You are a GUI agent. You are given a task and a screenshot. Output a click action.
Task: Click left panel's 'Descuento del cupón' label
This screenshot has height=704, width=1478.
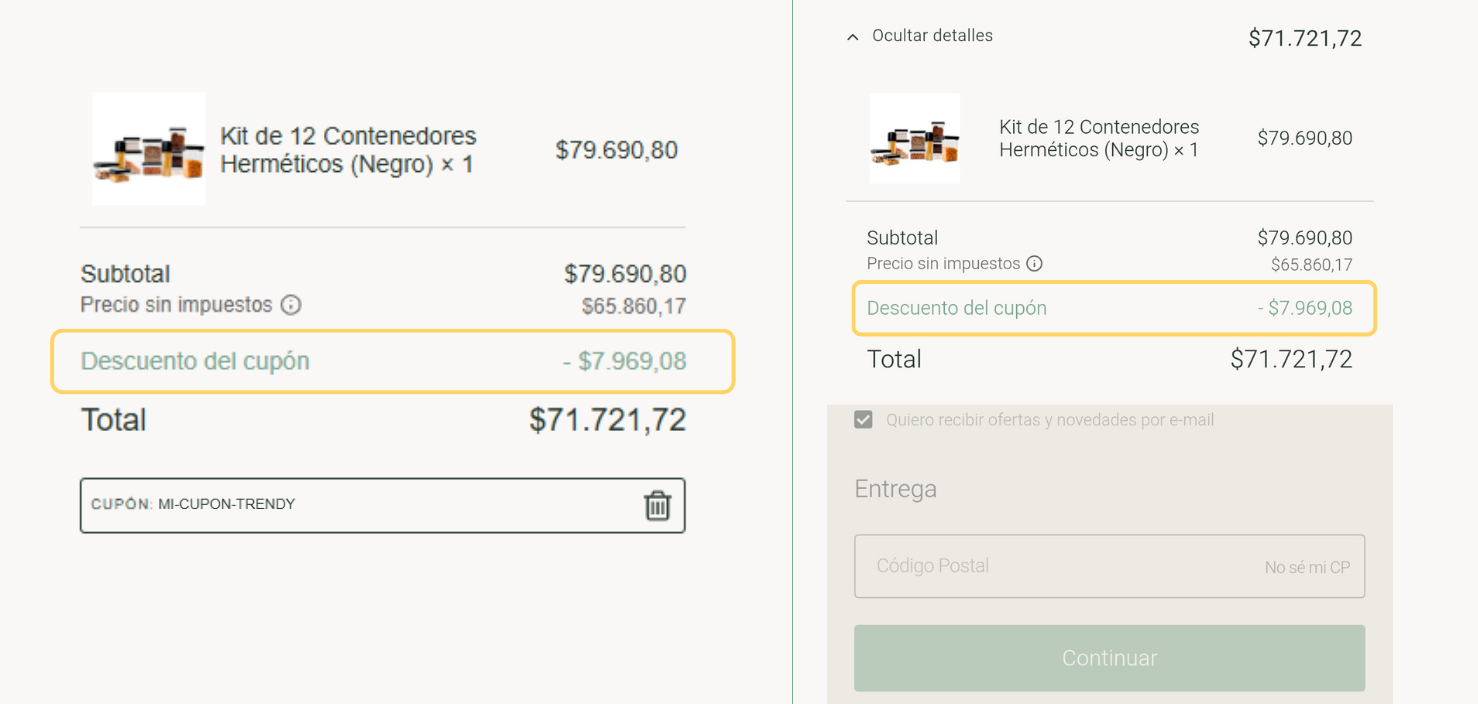(195, 361)
